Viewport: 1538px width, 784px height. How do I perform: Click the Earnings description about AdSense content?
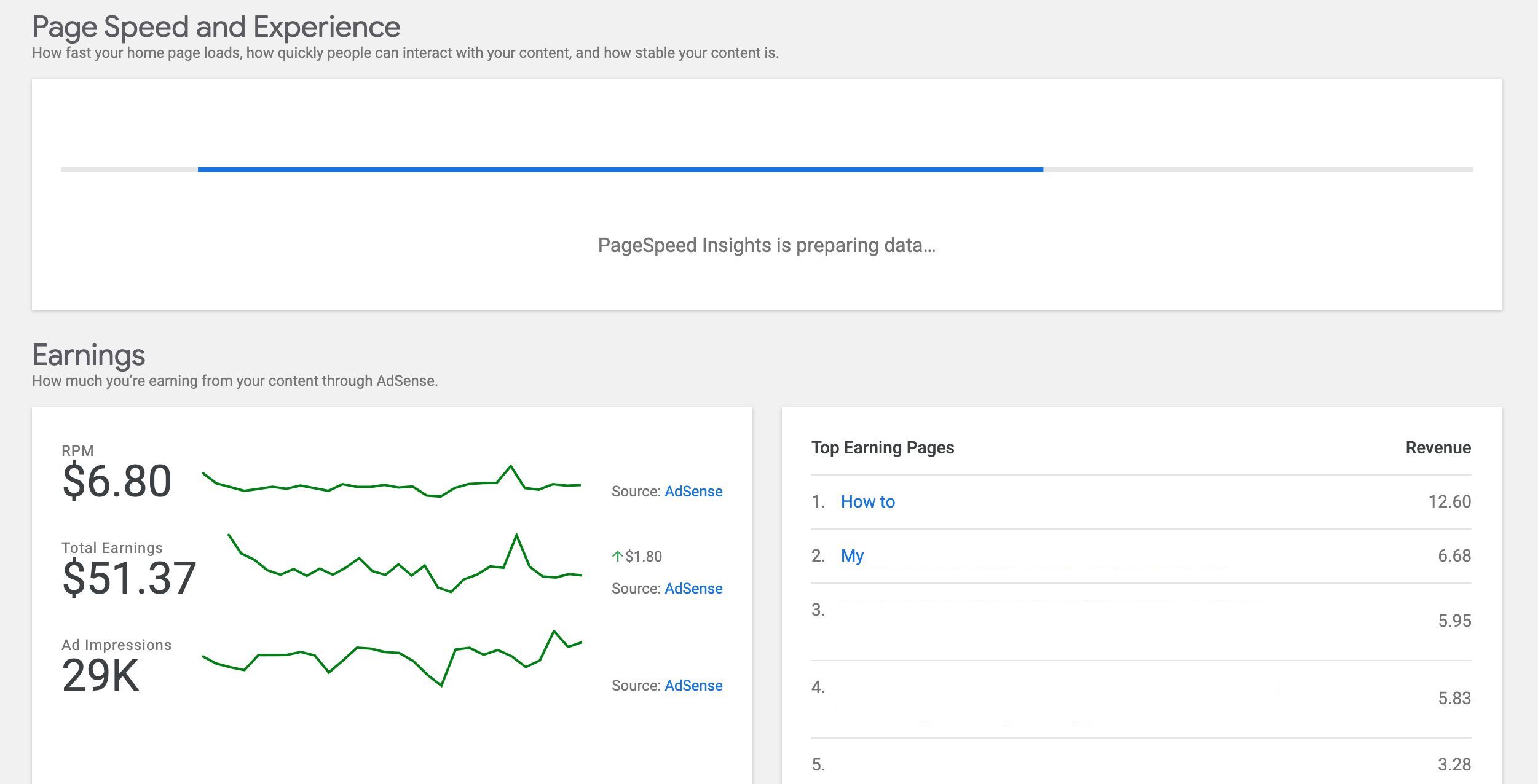[235, 382]
